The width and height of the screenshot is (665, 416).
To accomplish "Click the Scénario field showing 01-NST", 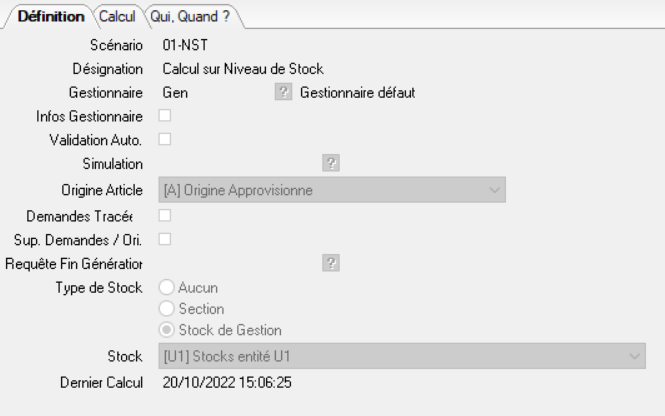I will (x=185, y=46).
